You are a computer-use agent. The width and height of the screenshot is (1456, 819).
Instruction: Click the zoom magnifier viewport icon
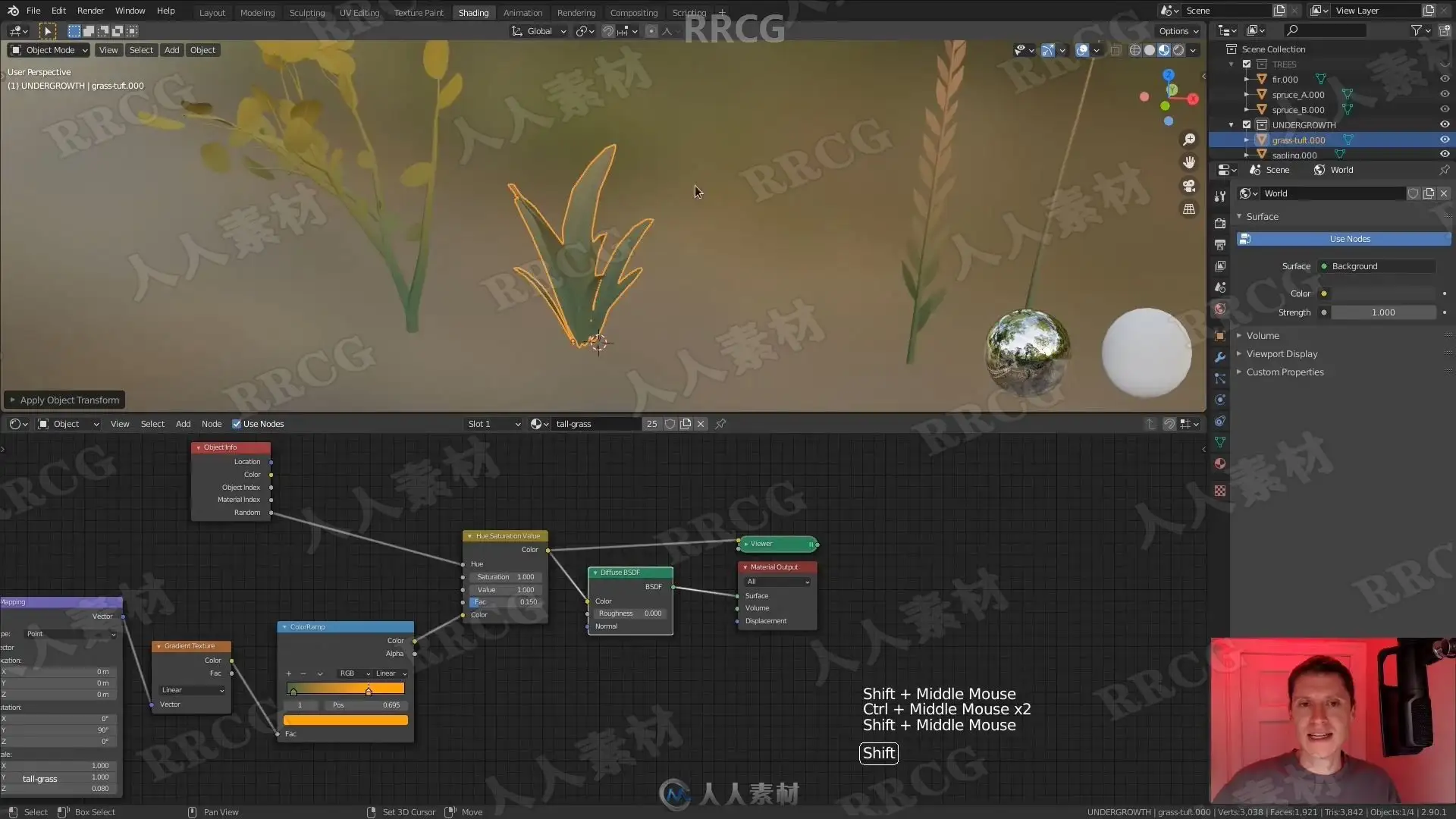(x=1189, y=140)
